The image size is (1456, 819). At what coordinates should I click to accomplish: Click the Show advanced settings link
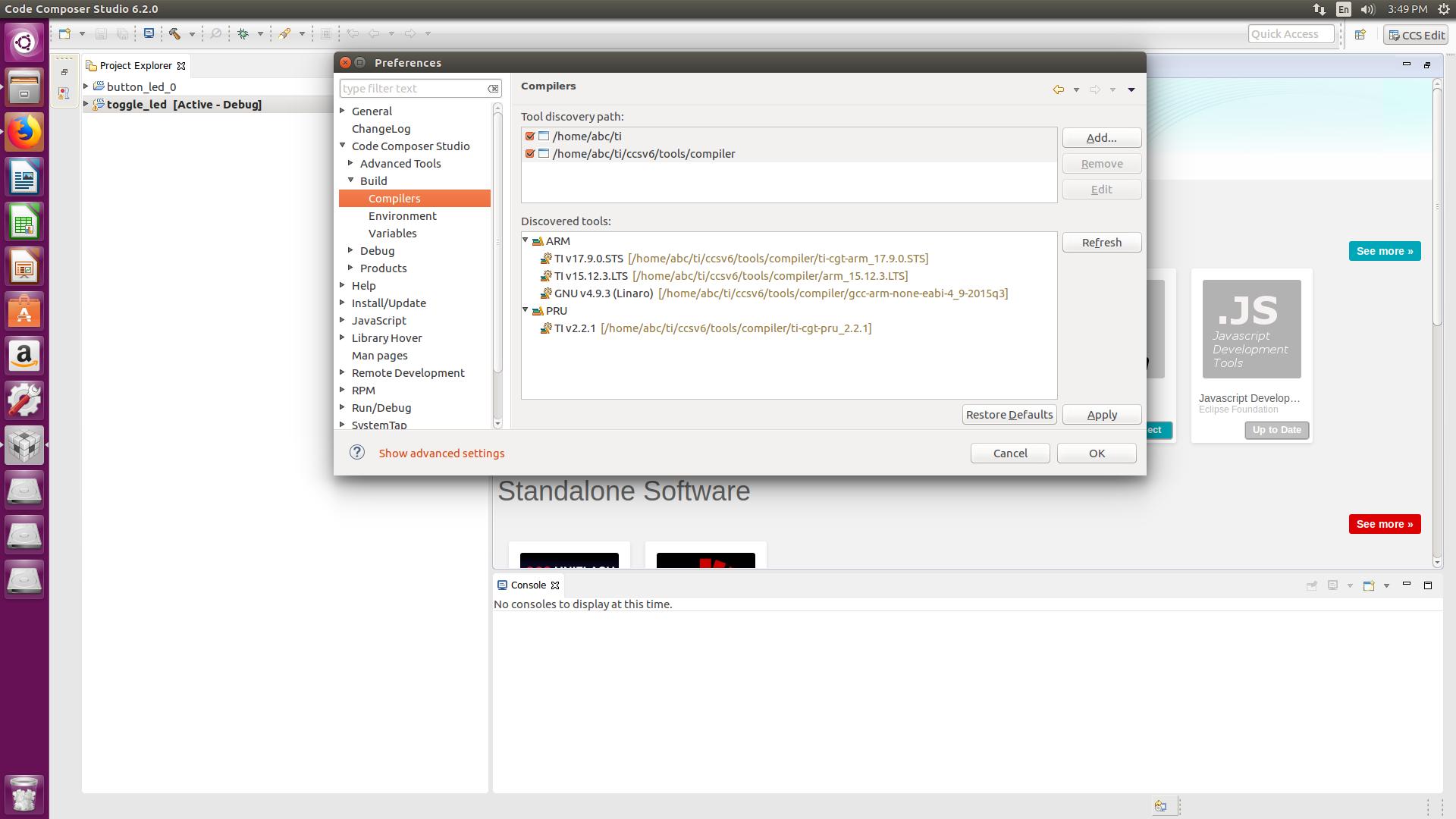[441, 453]
